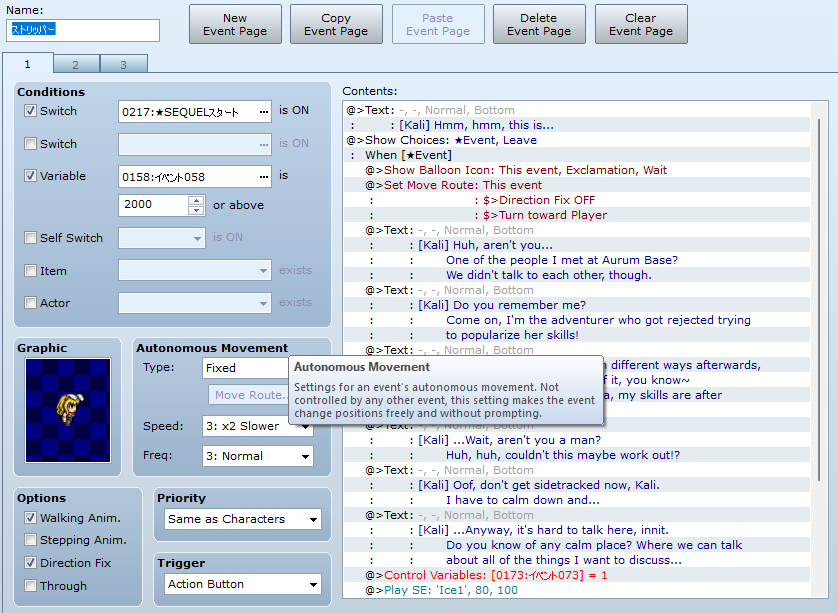
Task: Uncheck the first Switch condition
Action: click(x=31, y=111)
